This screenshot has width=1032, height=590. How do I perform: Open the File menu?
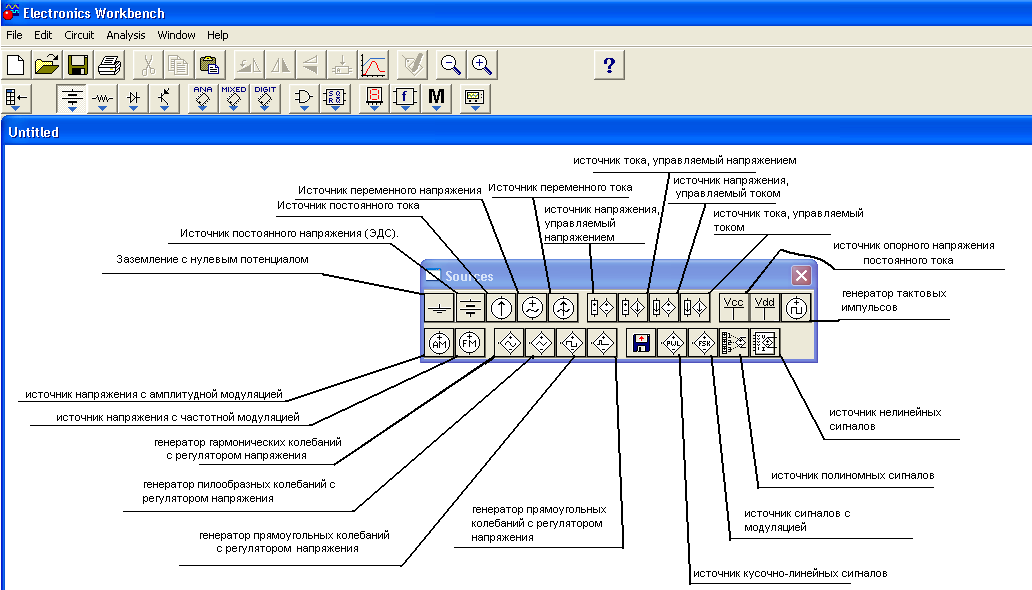tap(14, 35)
